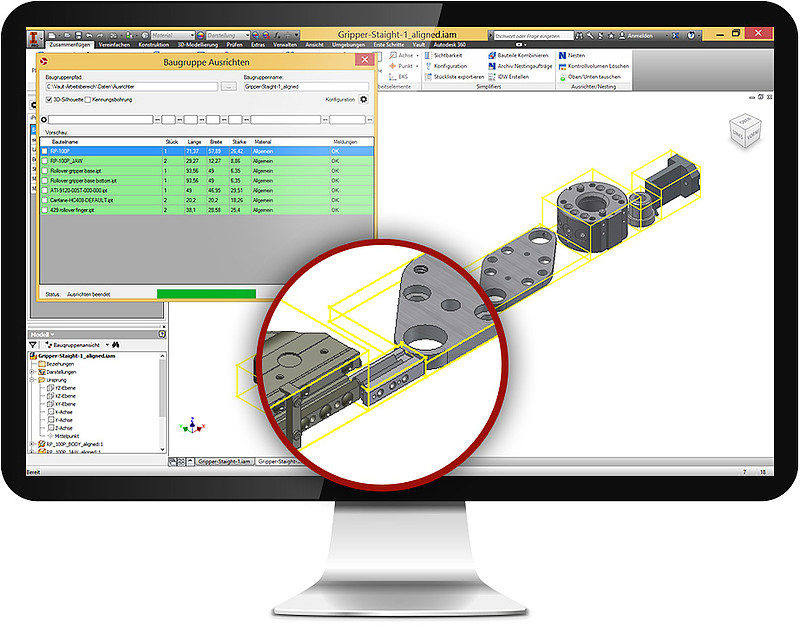Check the ATI-9120-005T-000-000.ipt row checkbox
The width and height of the screenshot is (800, 627).
(44, 190)
